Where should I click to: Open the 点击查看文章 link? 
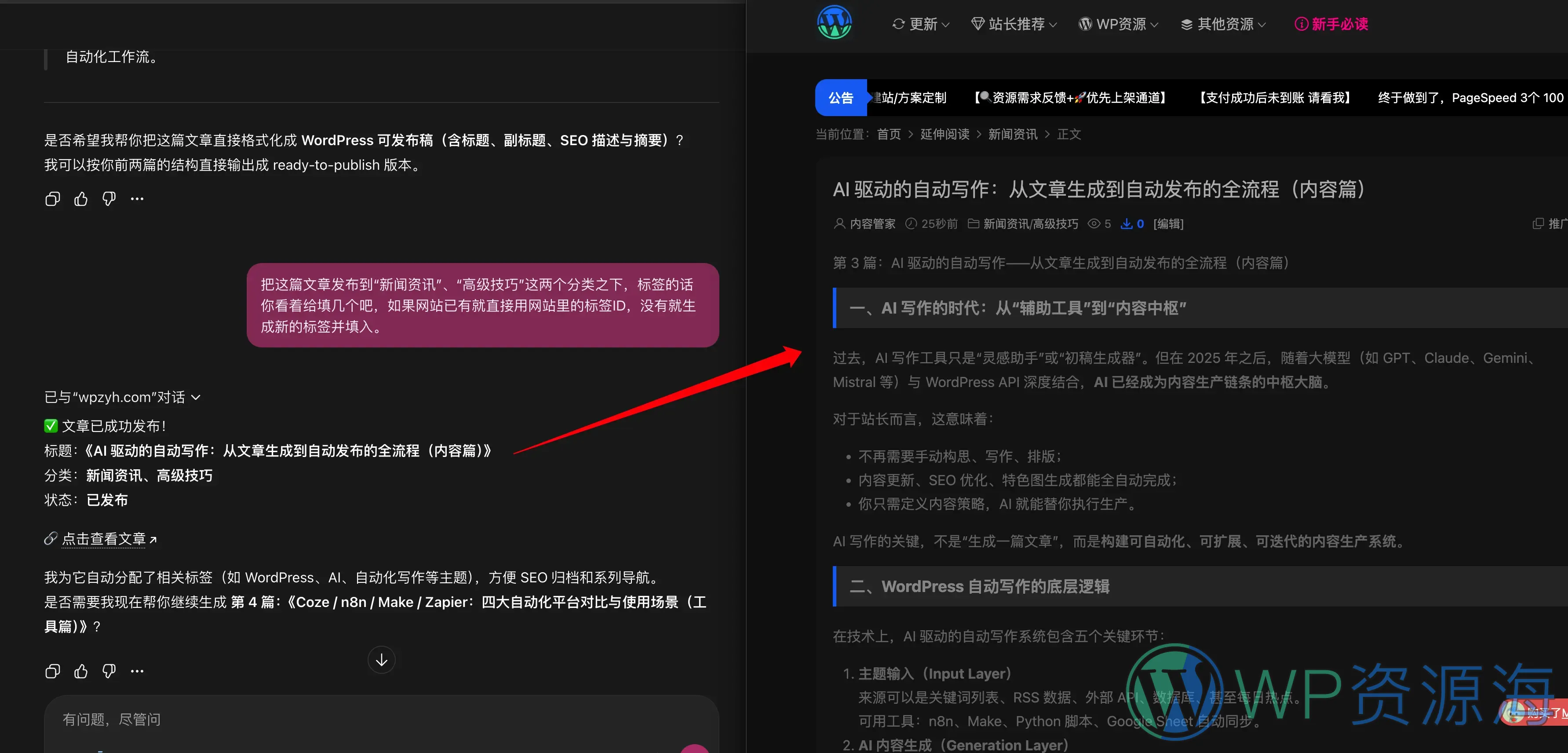pos(105,539)
